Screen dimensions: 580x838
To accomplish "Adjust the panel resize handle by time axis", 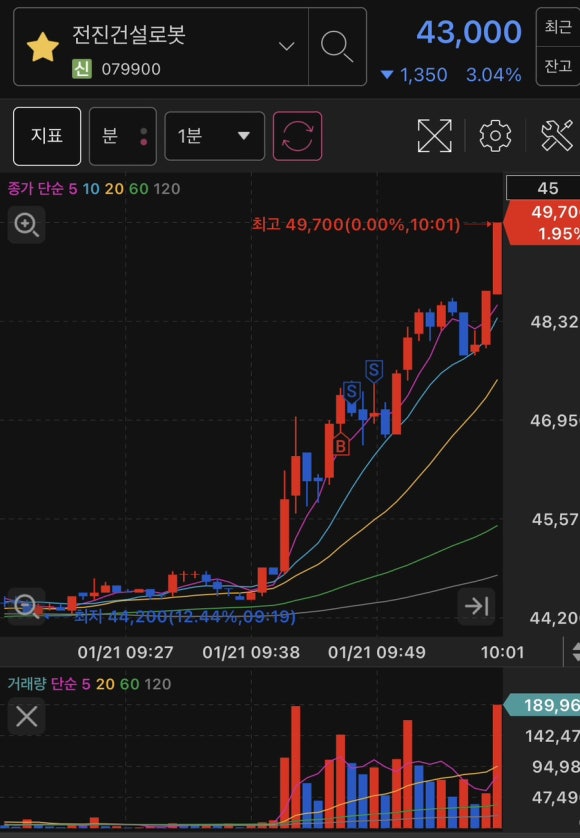I will pyautogui.click(x=574, y=652).
